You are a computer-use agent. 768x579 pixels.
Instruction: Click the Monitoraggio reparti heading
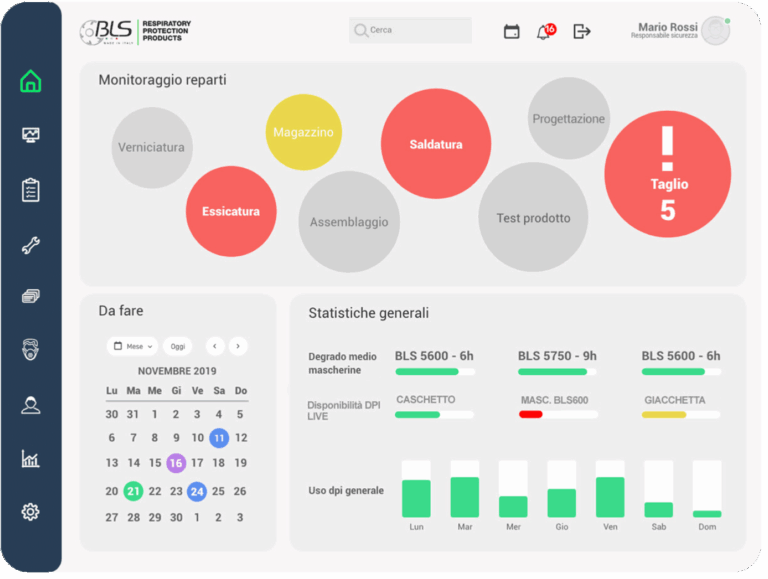click(163, 80)
